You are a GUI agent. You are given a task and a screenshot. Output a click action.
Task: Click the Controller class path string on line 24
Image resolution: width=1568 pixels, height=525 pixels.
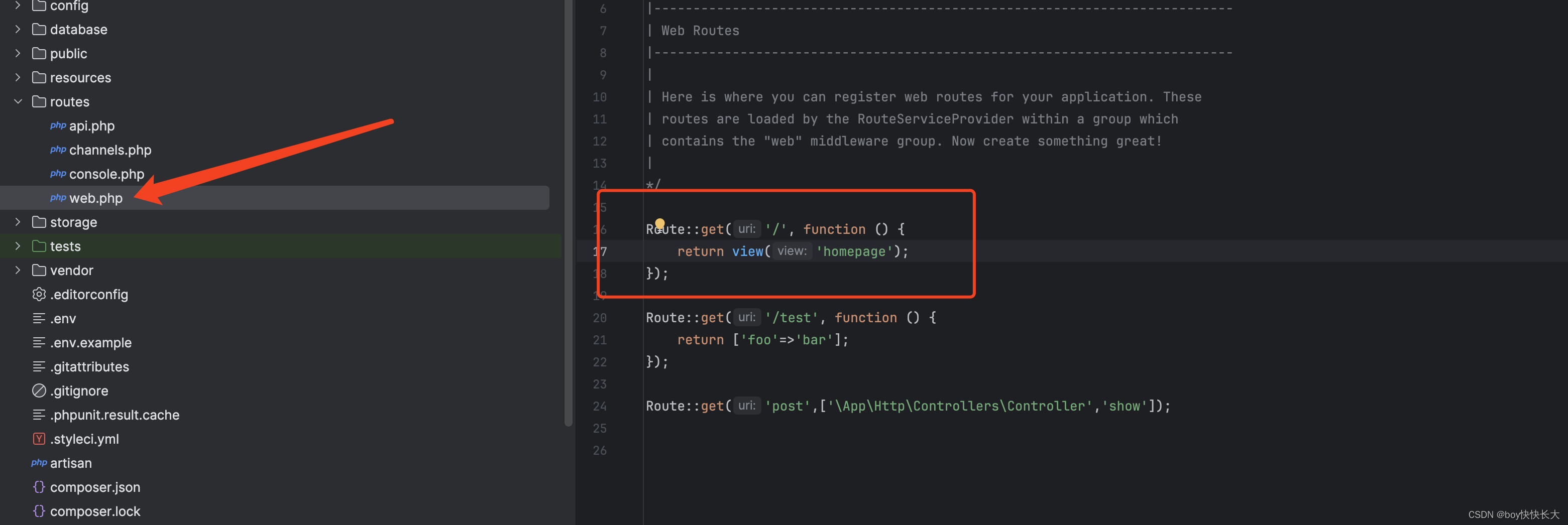[x=959, y=406]
